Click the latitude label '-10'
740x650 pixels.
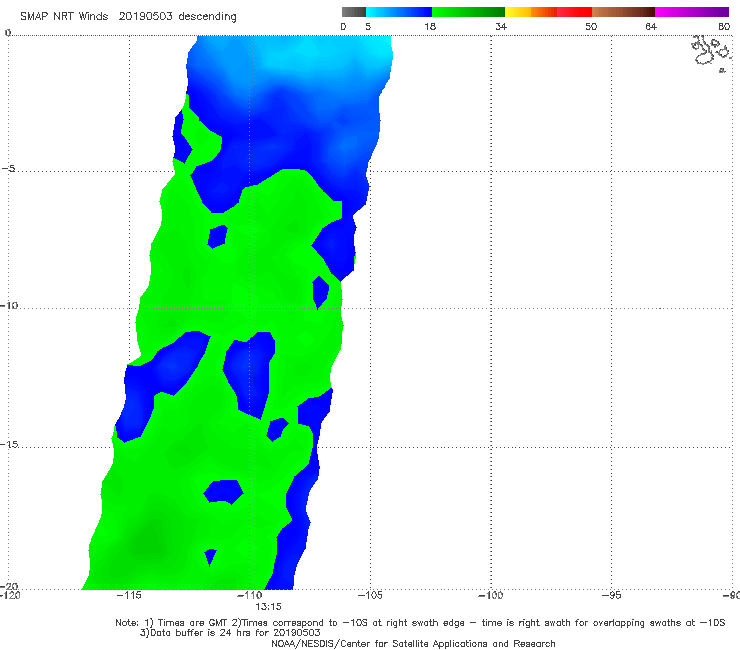(9, 305)
